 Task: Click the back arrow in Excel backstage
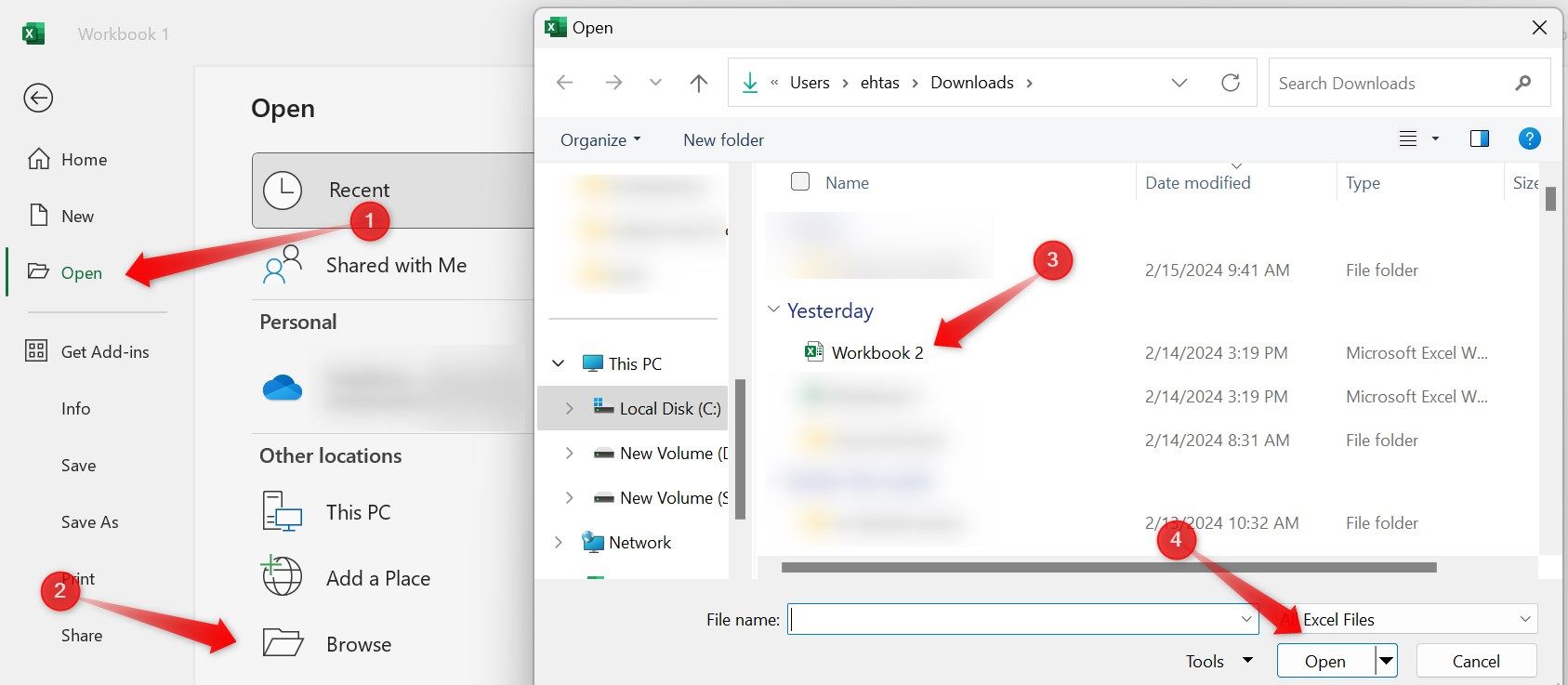(38, 98)
